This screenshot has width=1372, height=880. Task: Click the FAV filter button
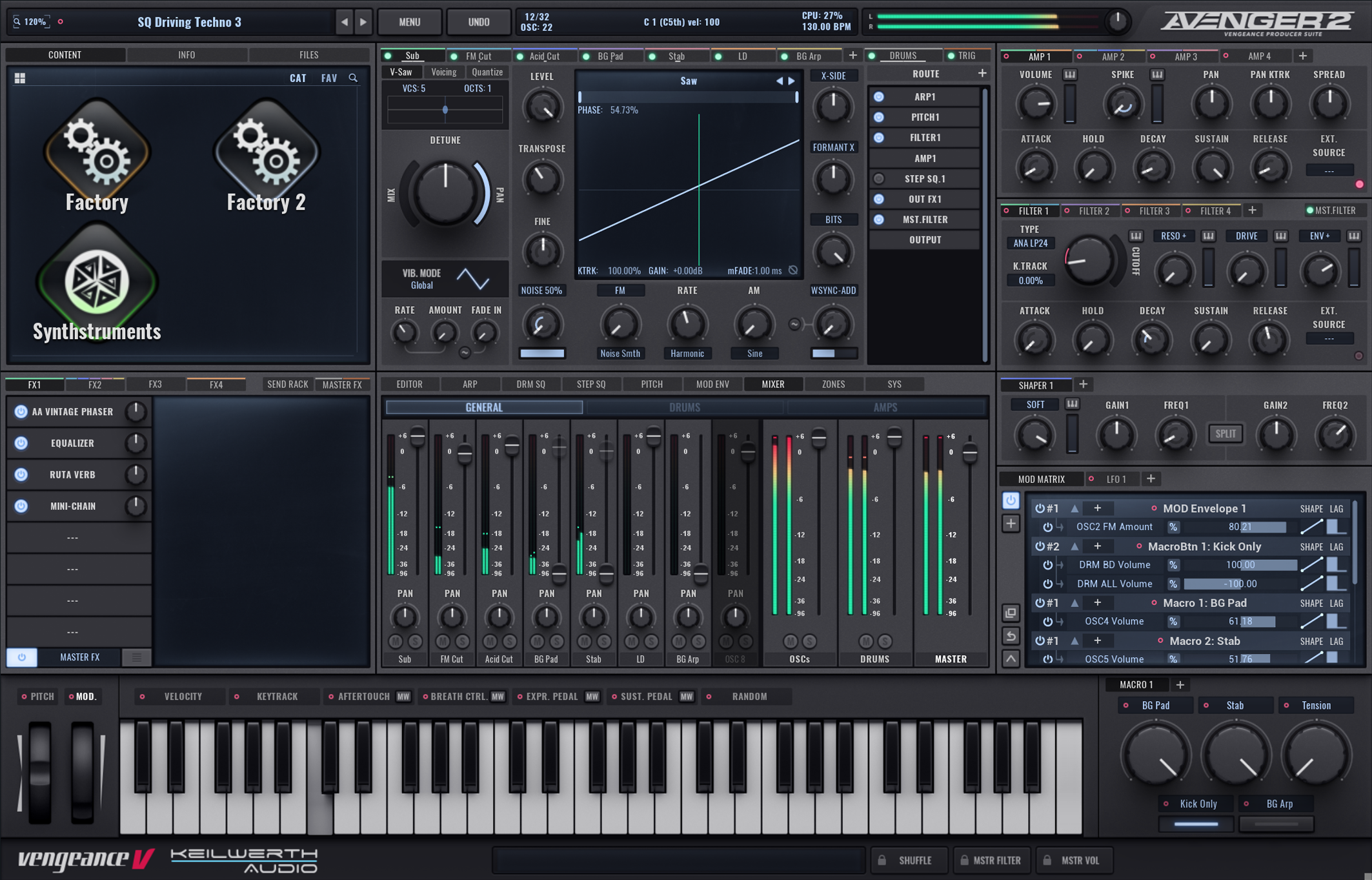coord(329,78)
